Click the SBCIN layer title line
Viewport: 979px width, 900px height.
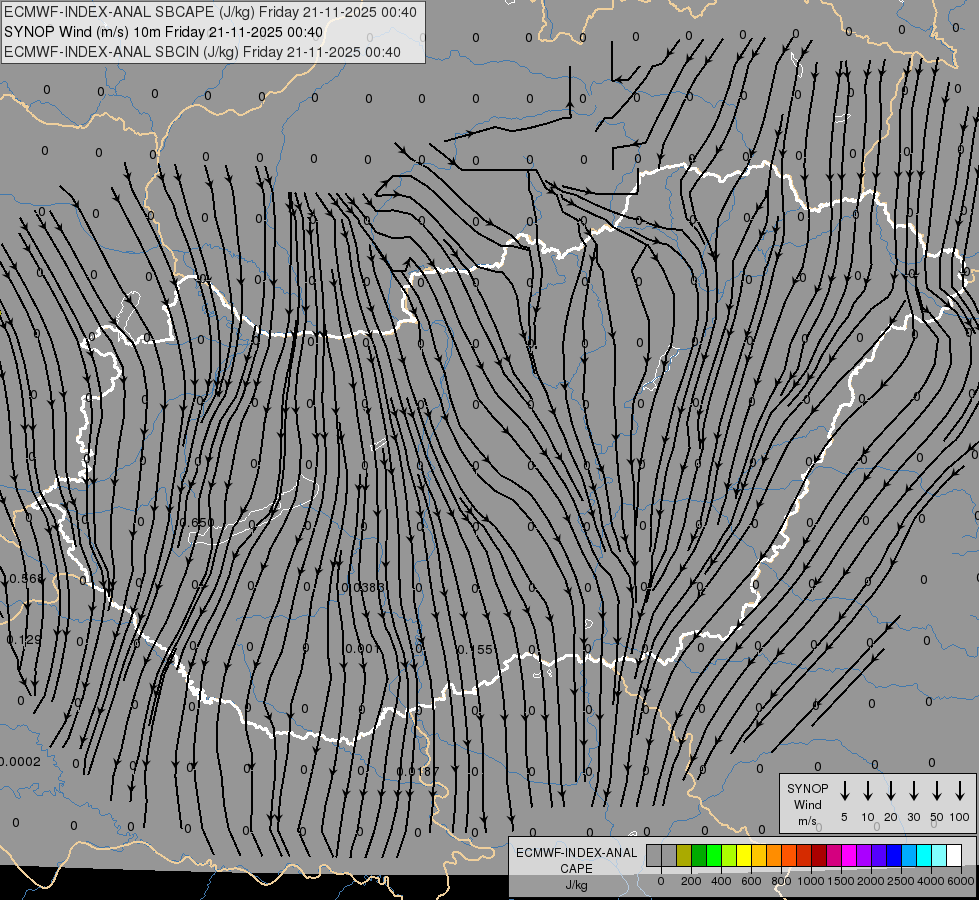pyautogui.click(x=202, y=52)
